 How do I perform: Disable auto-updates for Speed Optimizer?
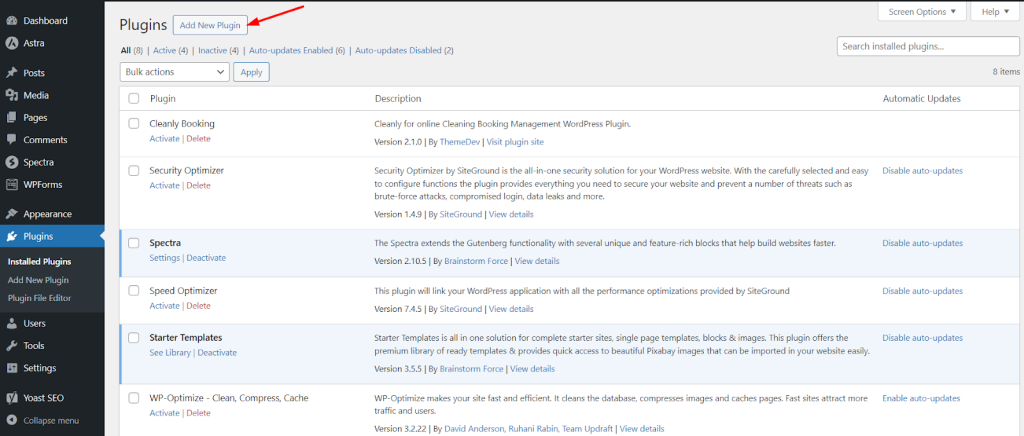(922, 290)
